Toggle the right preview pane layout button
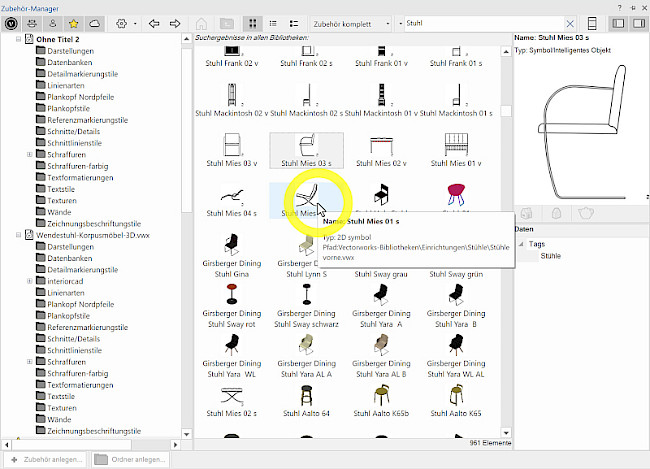Screen dimensions: 650x469 pyautogui.click(x=638, y=22)
